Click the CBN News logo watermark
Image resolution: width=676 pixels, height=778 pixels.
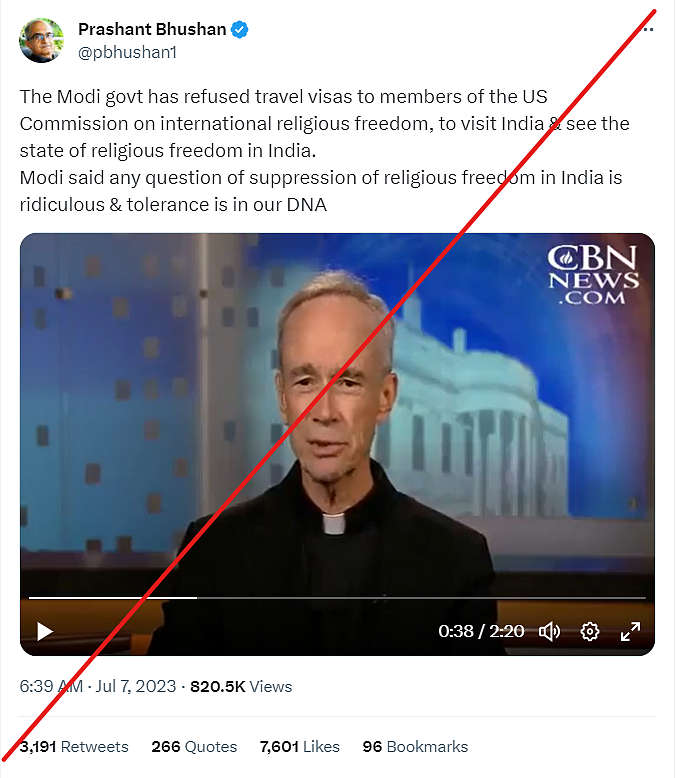(593, 274)
